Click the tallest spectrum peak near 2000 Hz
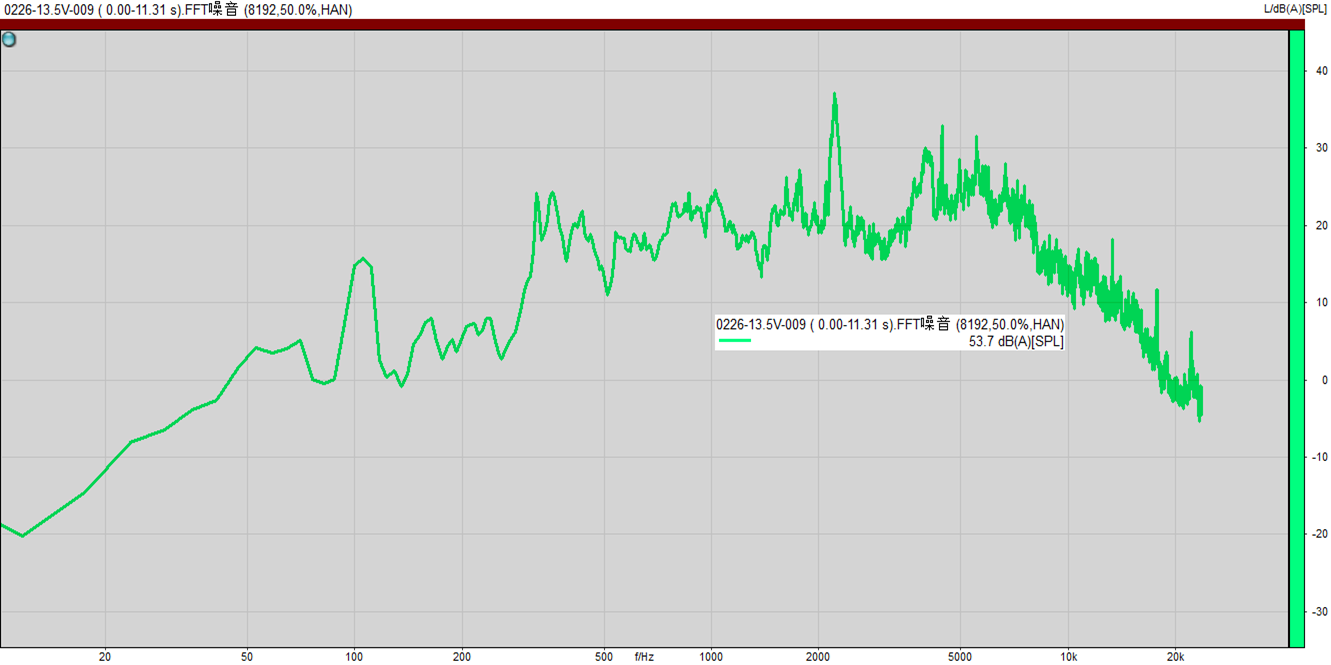1331x665 pixels. coord(834,96)
